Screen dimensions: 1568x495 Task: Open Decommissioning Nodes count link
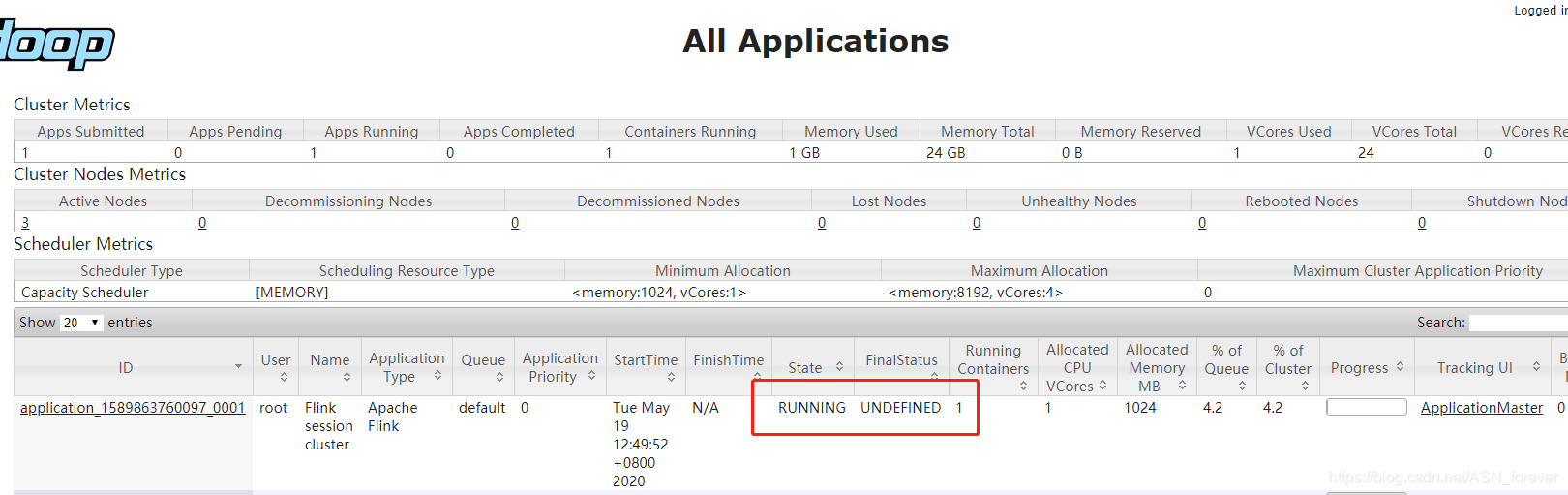(202, 223)
